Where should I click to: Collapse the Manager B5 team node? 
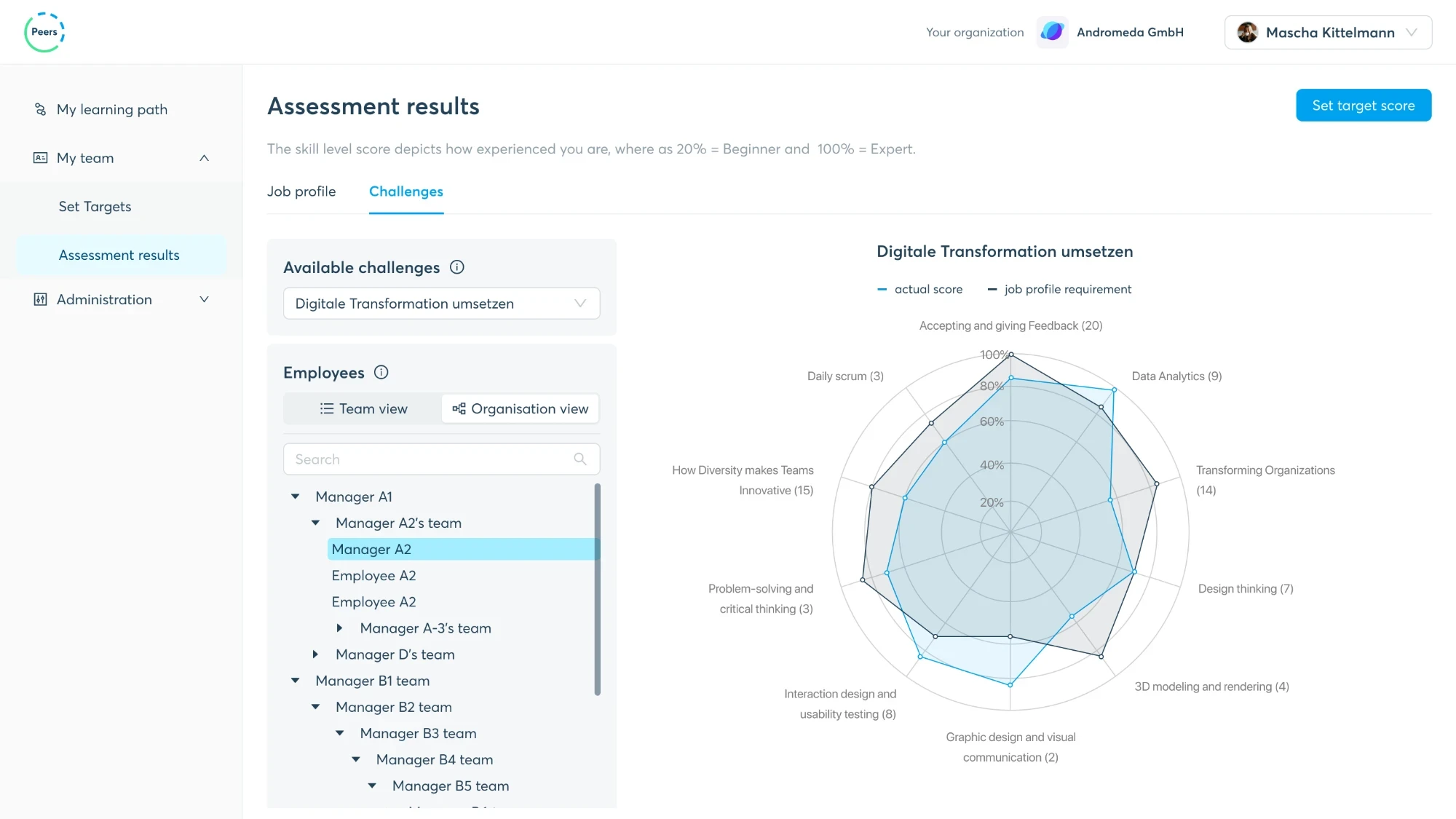click(372, 786)
